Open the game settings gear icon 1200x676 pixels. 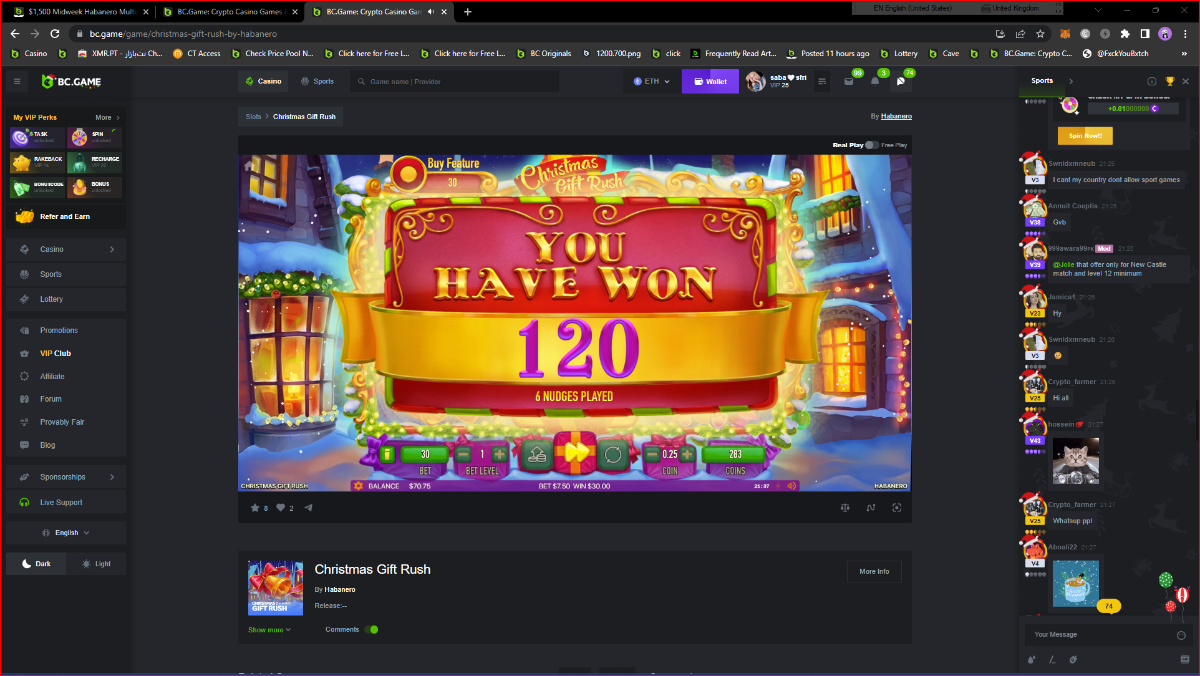pyautogui.click(x=358, y=486)
